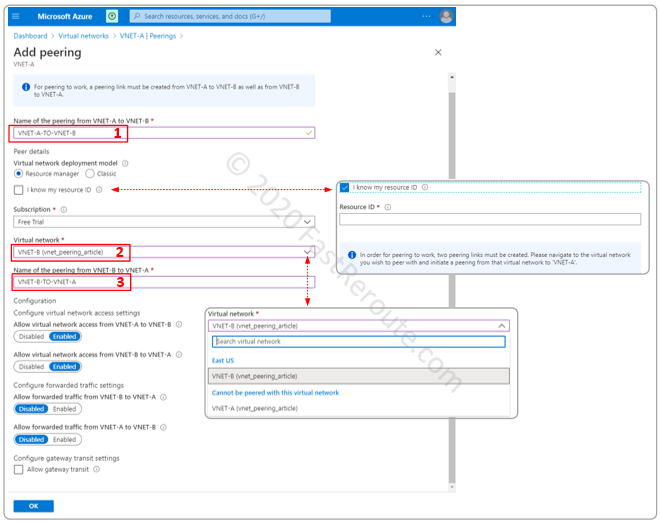This screenshot has height=523, width=660.
Task: Set access VNET-B to VNET-A to Enabled
Action: coord(65,367)
